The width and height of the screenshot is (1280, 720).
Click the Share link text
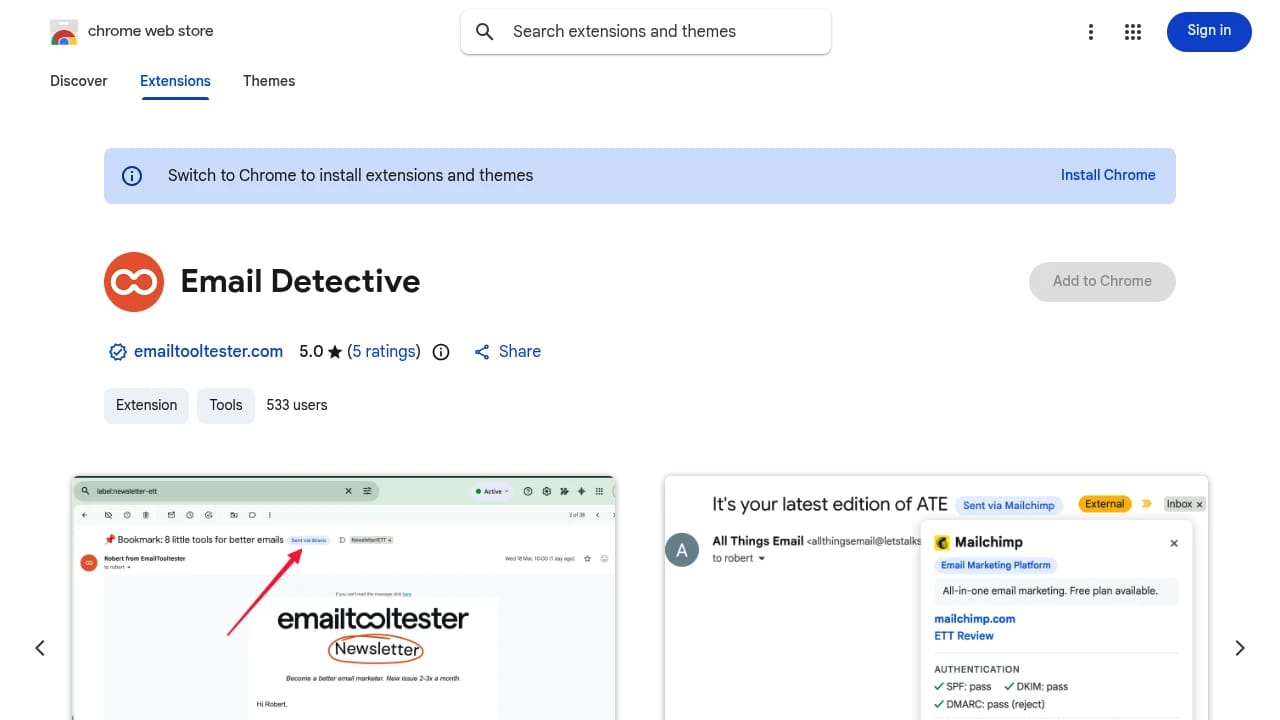[520, 352]
